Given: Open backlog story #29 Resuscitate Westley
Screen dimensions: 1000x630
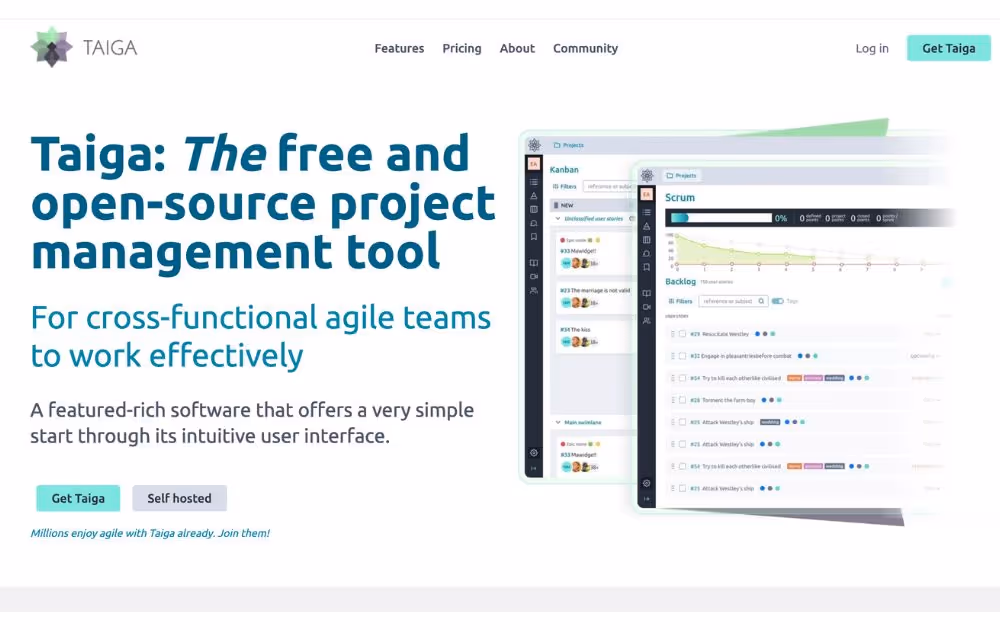Looking at the screenshot, I should tap(719, 333).
